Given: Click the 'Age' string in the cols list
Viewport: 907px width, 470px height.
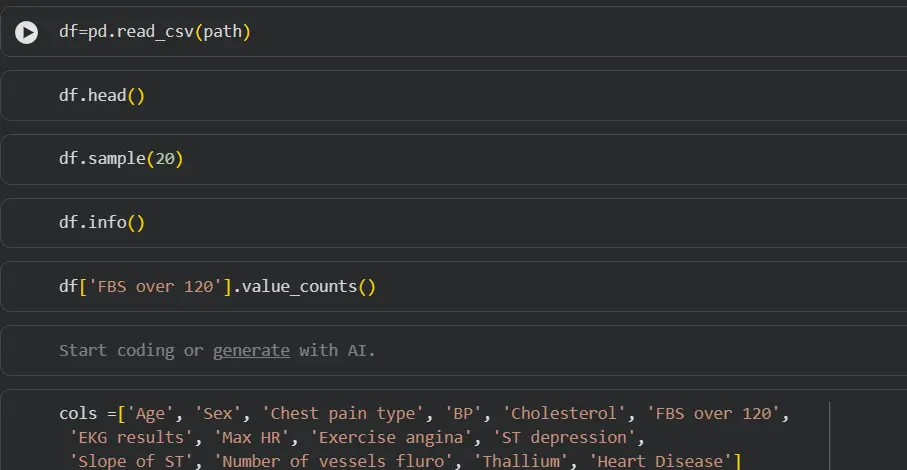Looking at the screenshot, I should click(150, 413).
